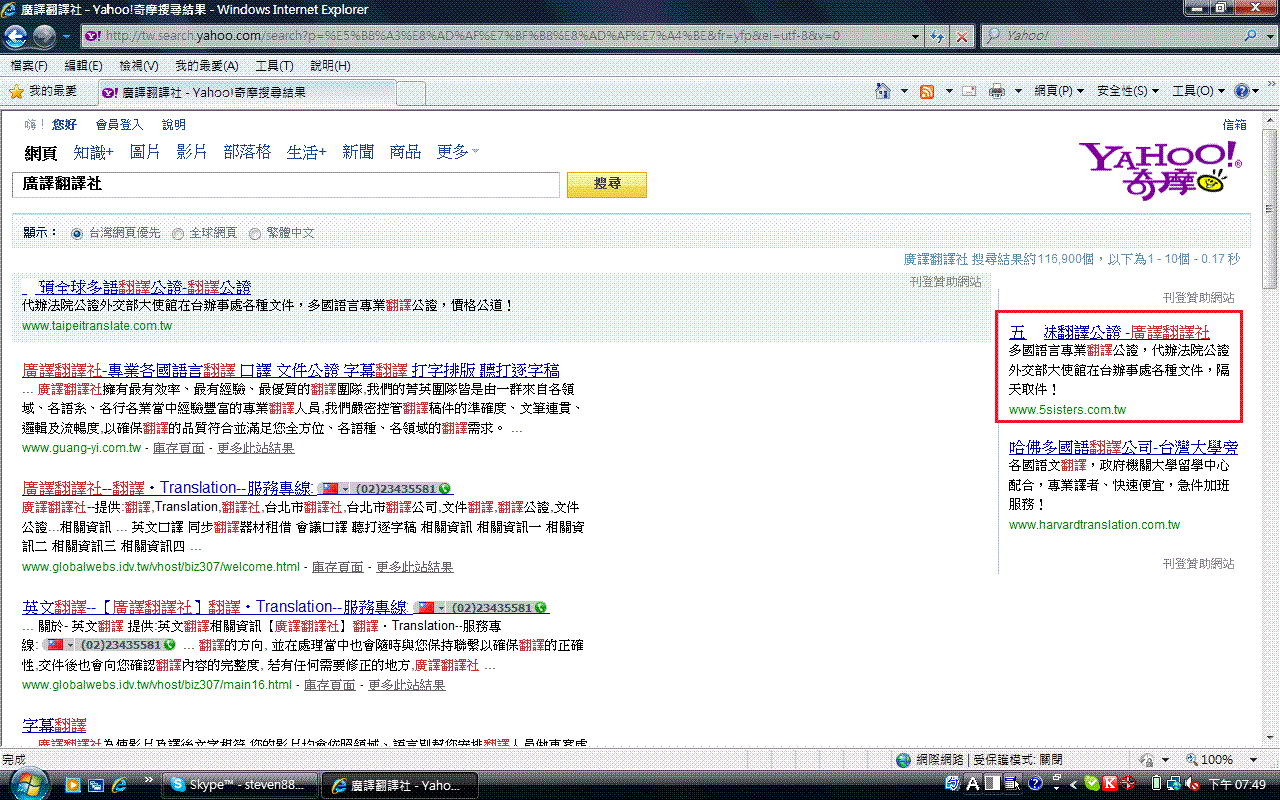Image resolution: width=1280 pixels, height=800 pixels.
Task: Switch to the 圖片 search tab
Action: click(x=145, y=152)
